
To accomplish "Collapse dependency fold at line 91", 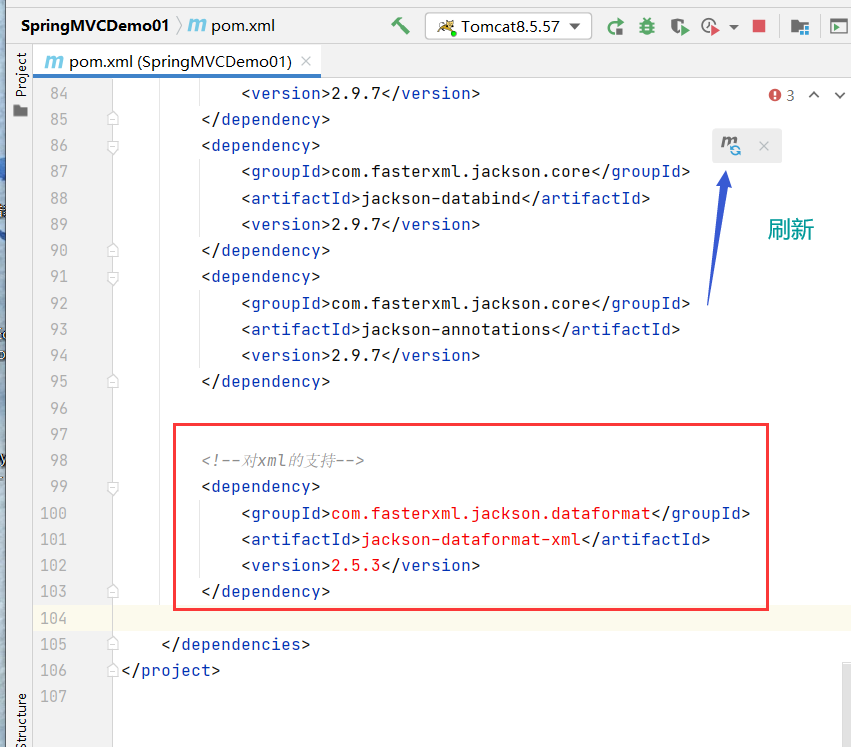I will [x=113, y=277].
